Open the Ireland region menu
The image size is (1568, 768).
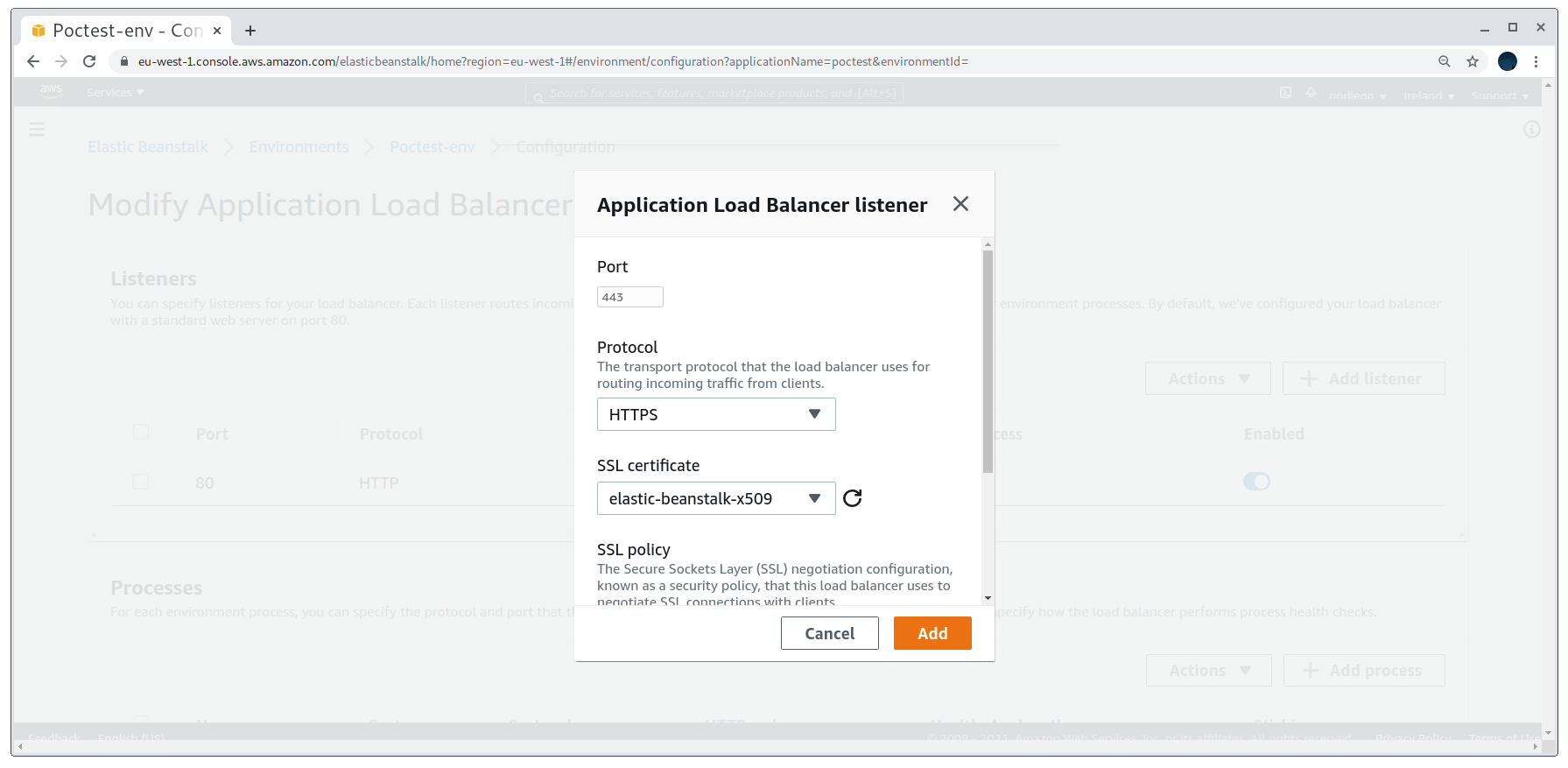(1428, 95)
